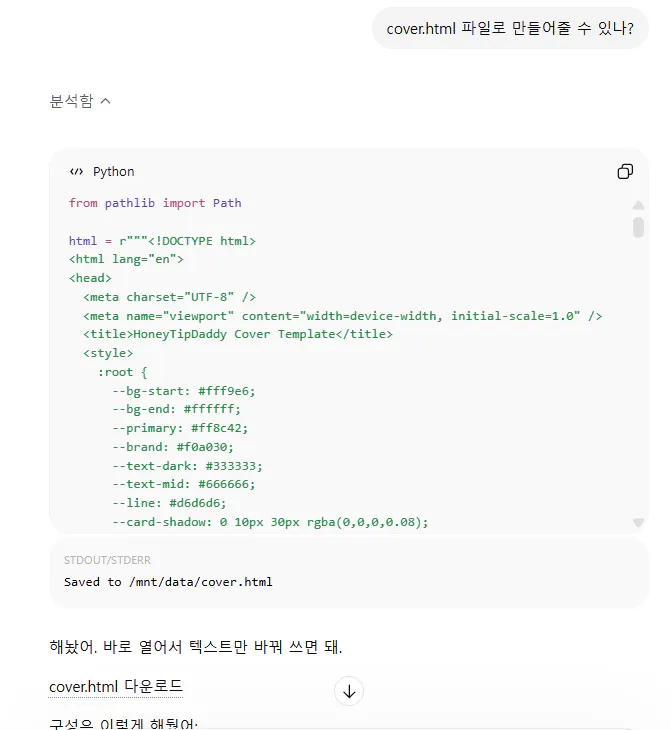
Task: Click the '<html lang="en">' line
Action: pyautogui.click(x=126, y=259)
